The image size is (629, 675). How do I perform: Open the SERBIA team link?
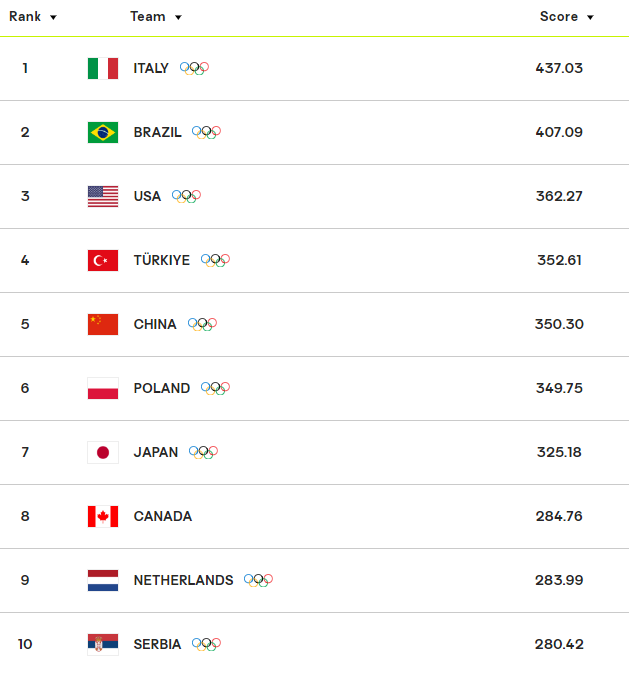(x=157, y=644)
